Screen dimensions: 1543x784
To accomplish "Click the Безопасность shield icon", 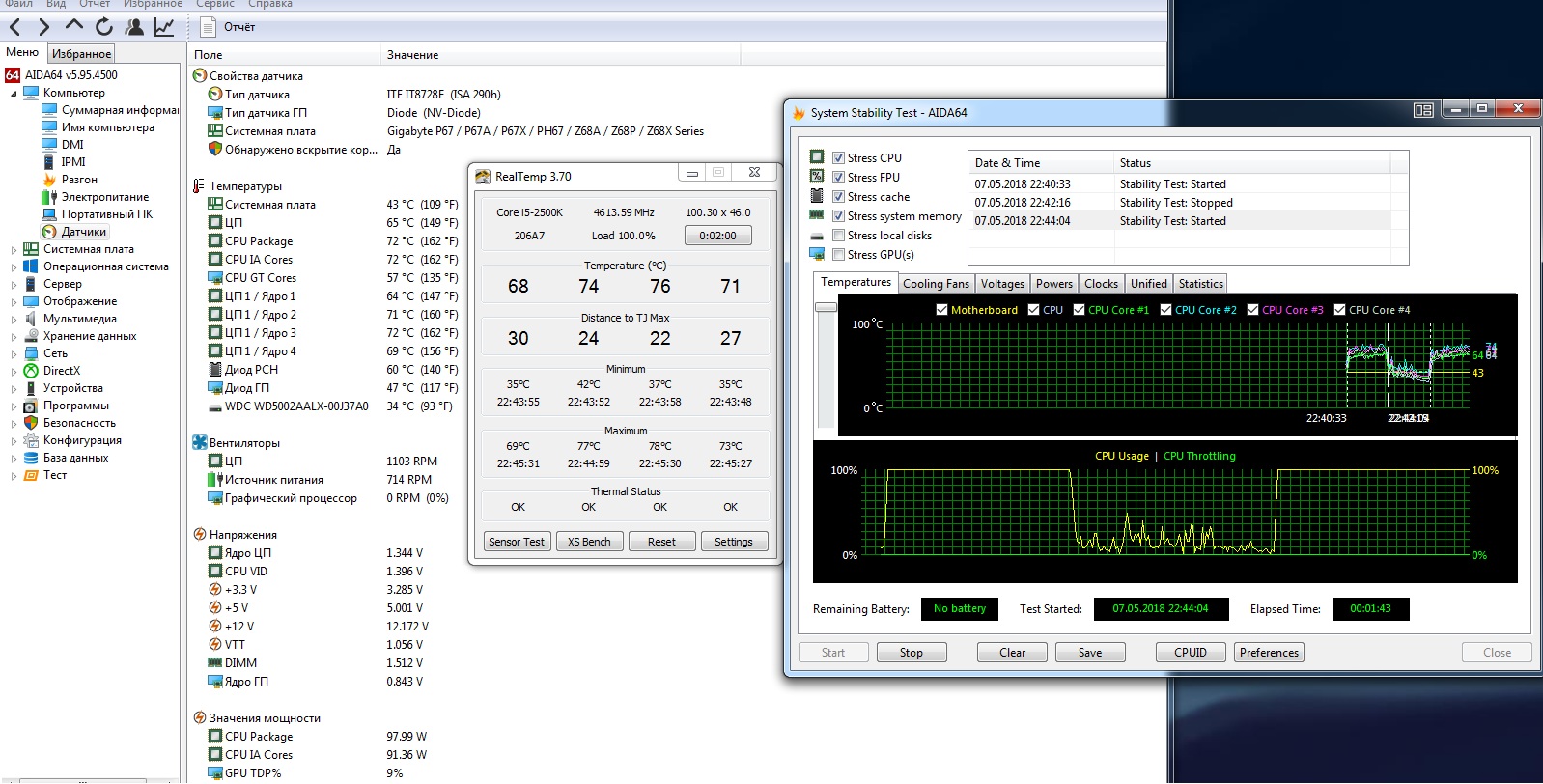I will [x=31, y=423].
